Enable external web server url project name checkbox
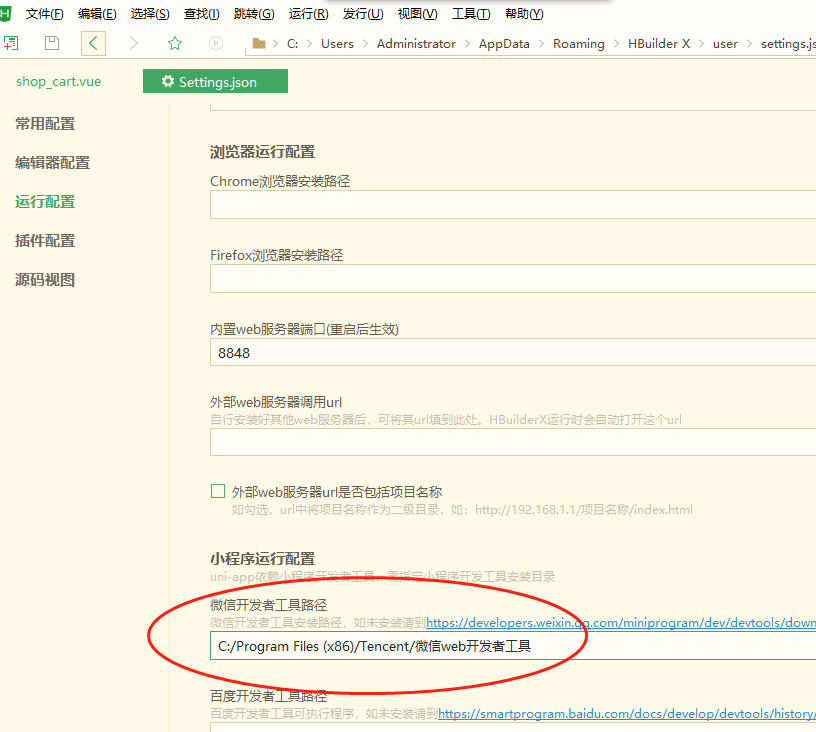 (x=218, y=491)
